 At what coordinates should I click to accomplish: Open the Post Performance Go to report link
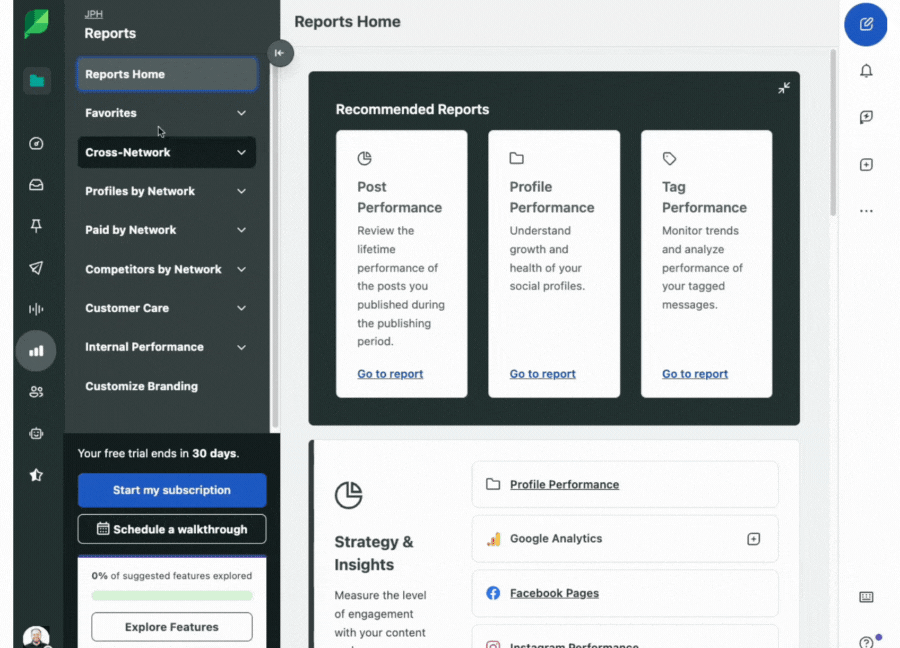click(390, 373)
